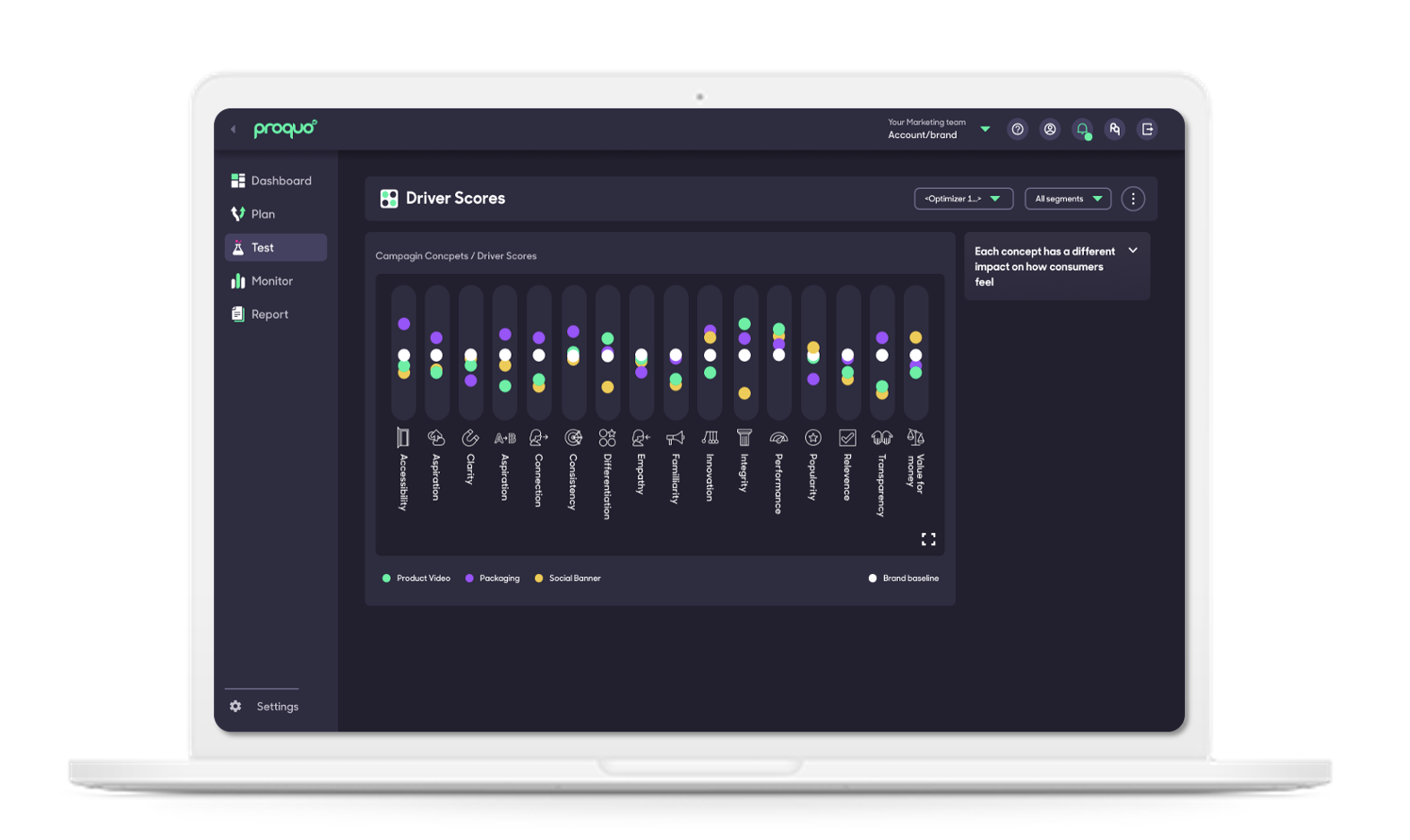The width and height of the screenshot is (1410, 840).
Task: Toggle the Packaging legend series
Action: pyautogui.click(x=493, y=579)
